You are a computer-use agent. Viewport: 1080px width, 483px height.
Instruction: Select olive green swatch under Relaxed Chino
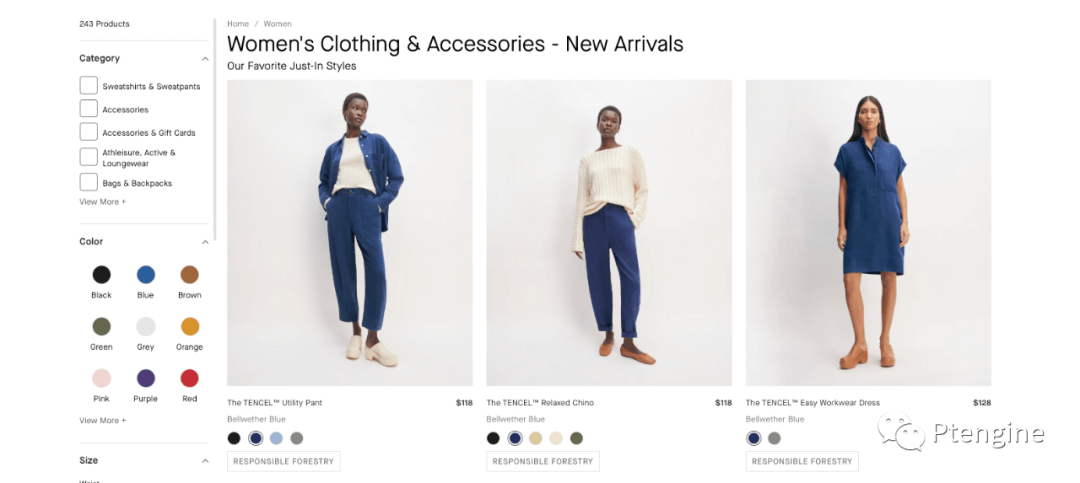577,438
